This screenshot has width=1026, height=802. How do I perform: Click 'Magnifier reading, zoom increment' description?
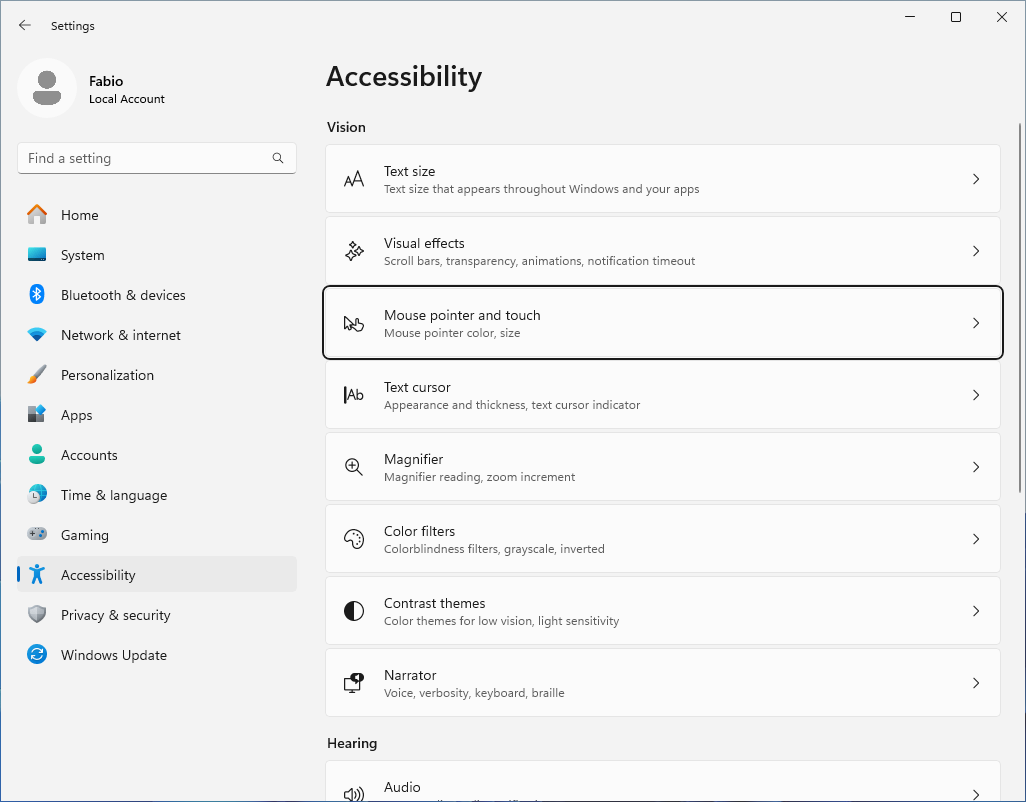[480, 477]
